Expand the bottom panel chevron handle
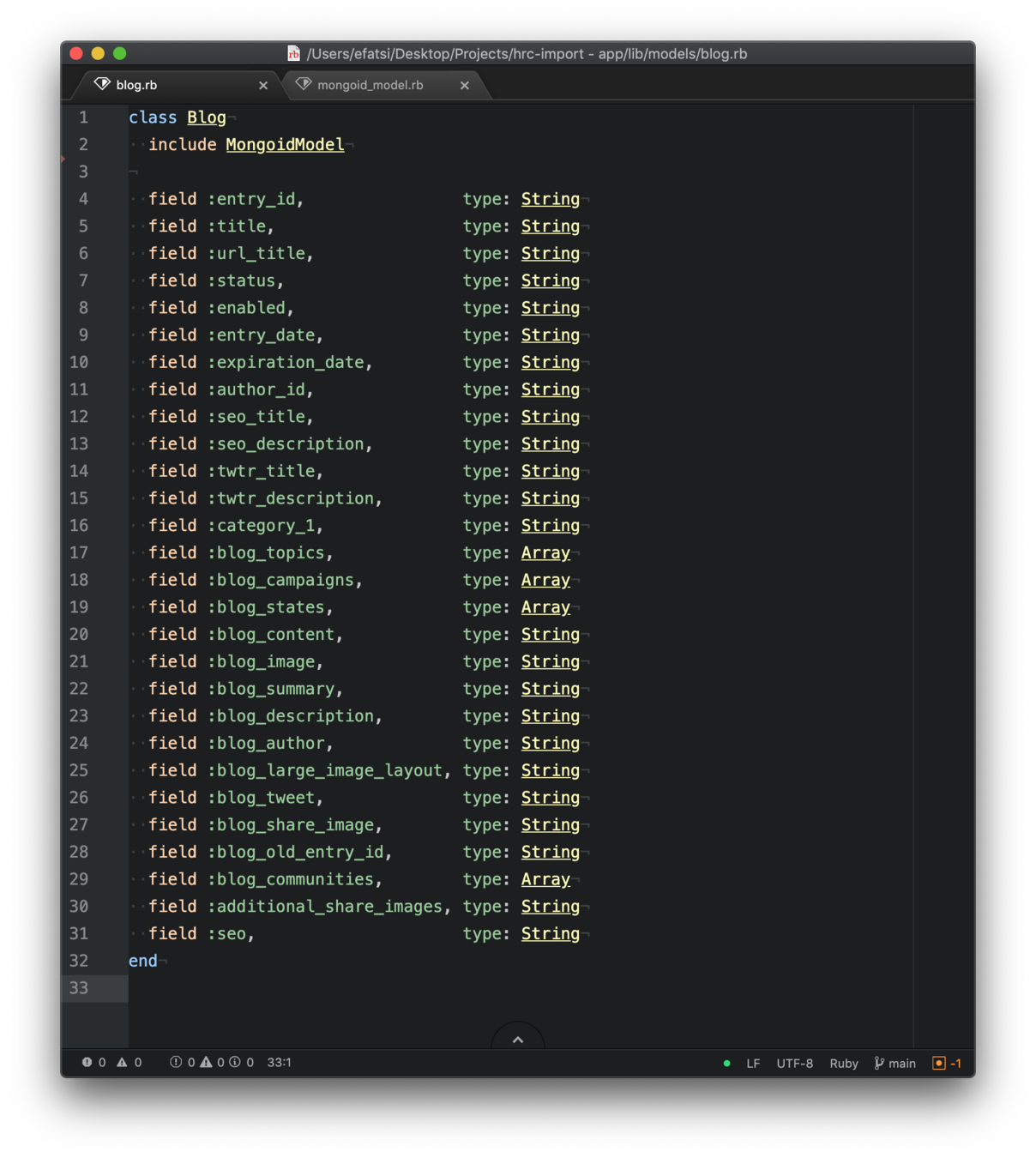Image resolution: width=1036 pixels, height=1158 pixels. click(518, 1039)
